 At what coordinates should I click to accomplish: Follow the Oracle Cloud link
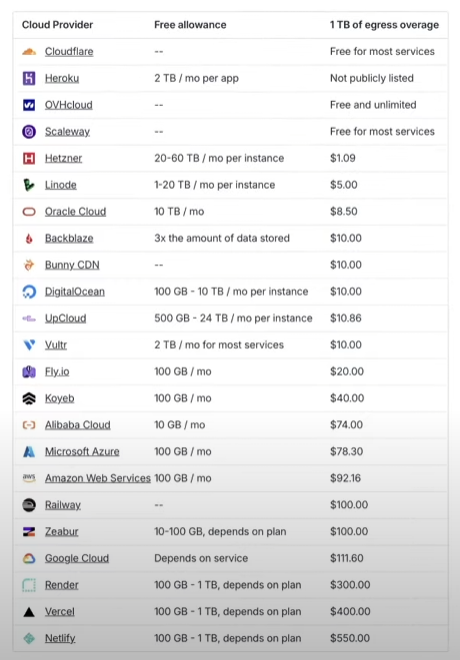click(75, 211)
